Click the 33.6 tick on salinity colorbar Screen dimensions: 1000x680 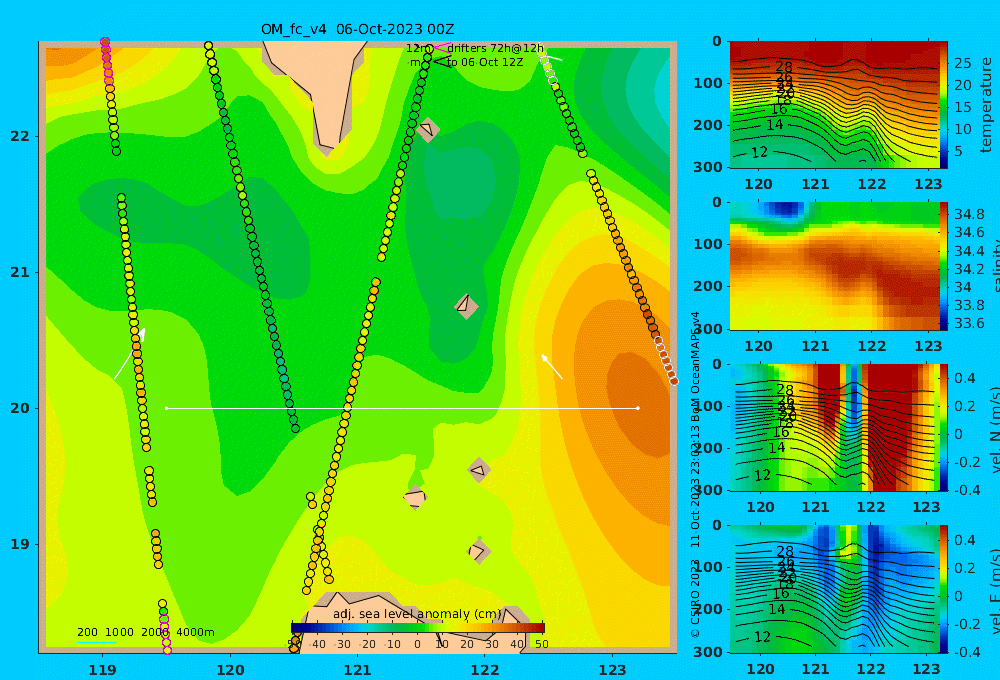(969, 323)
